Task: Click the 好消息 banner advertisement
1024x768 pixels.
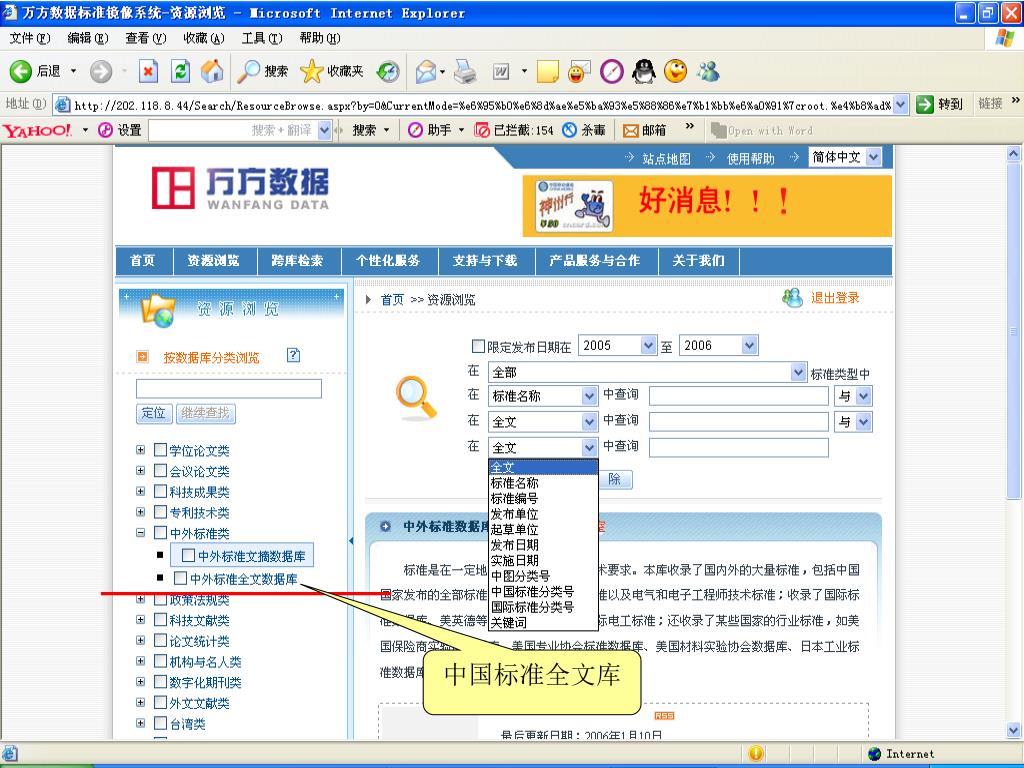Action: click(x=707, y=206)
